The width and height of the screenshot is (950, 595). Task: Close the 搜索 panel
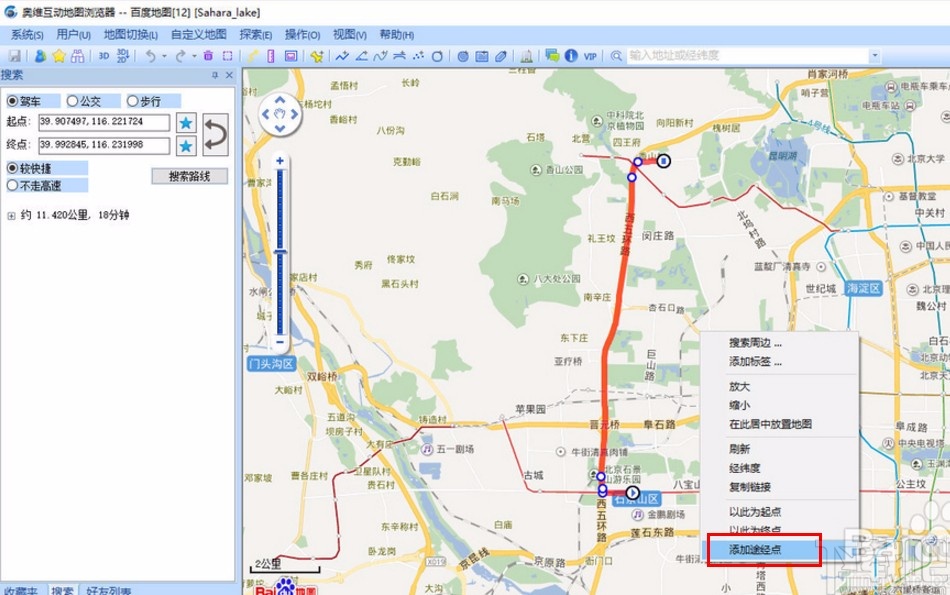pos(229,75)
